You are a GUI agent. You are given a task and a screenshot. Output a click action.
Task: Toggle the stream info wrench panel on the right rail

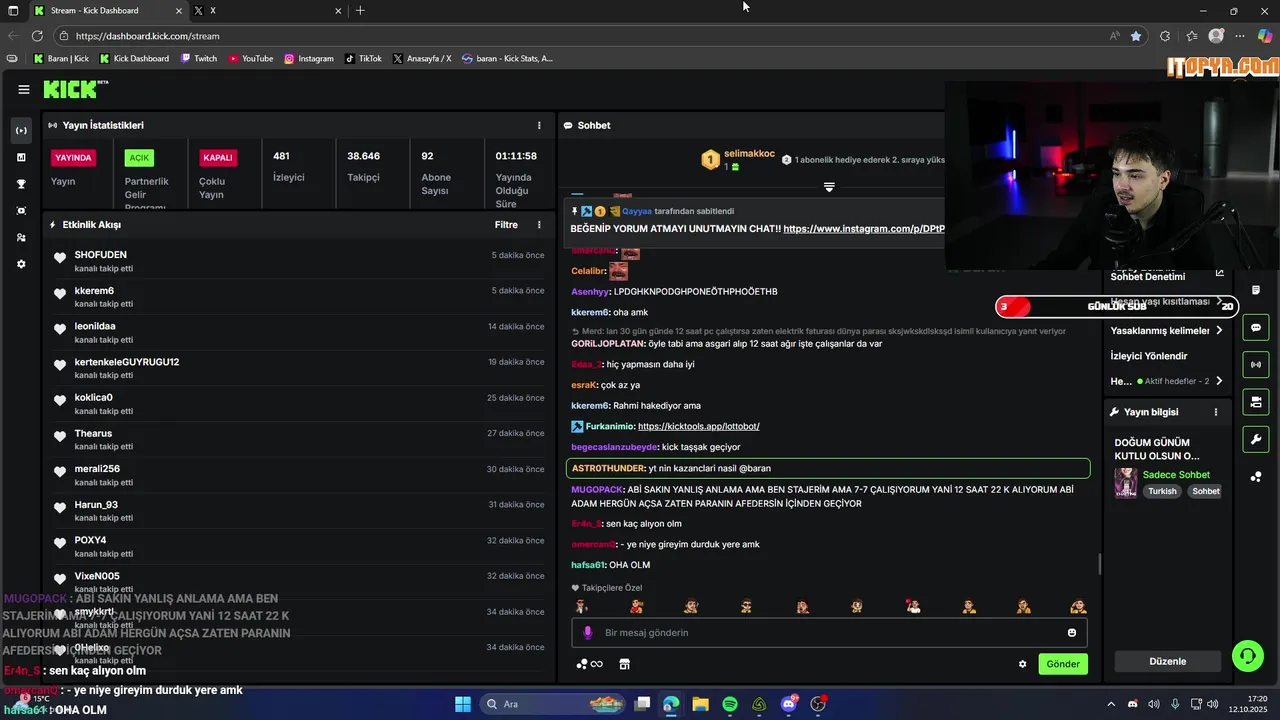click(1256, 439)
